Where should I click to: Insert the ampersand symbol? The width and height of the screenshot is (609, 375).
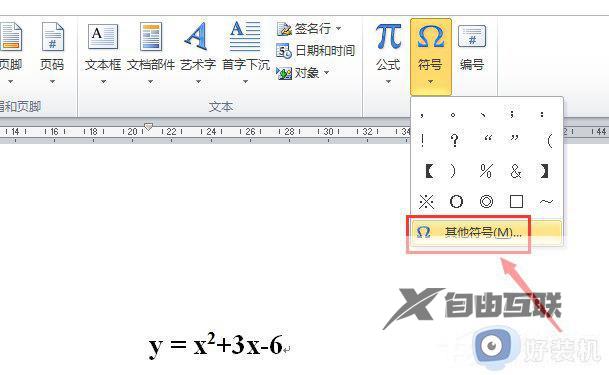(x=515, y=171)
